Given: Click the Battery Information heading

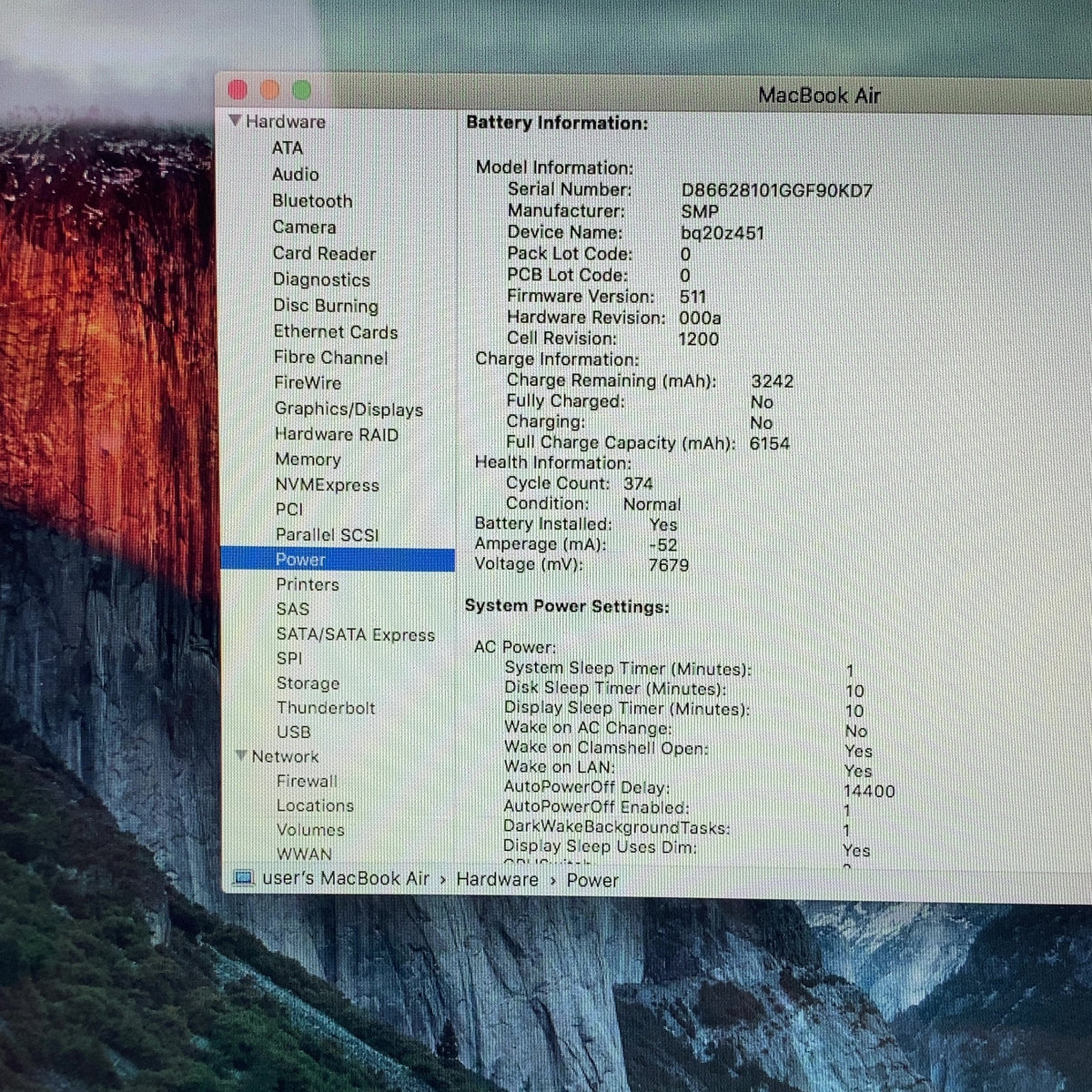Looking at the screenshot, I should (x=557, y=123).
